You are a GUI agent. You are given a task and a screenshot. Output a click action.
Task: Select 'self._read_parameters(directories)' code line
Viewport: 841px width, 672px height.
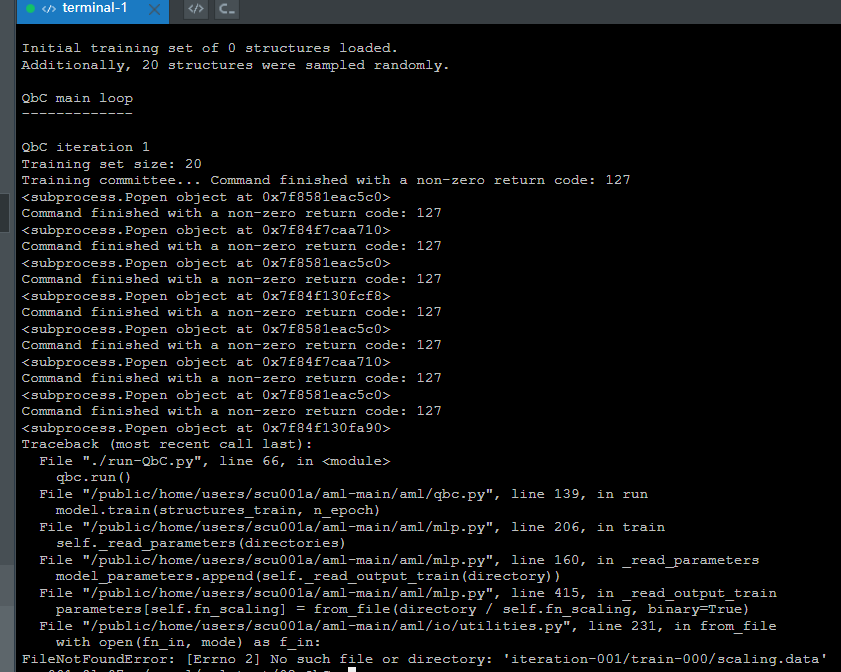coord(201,543)
